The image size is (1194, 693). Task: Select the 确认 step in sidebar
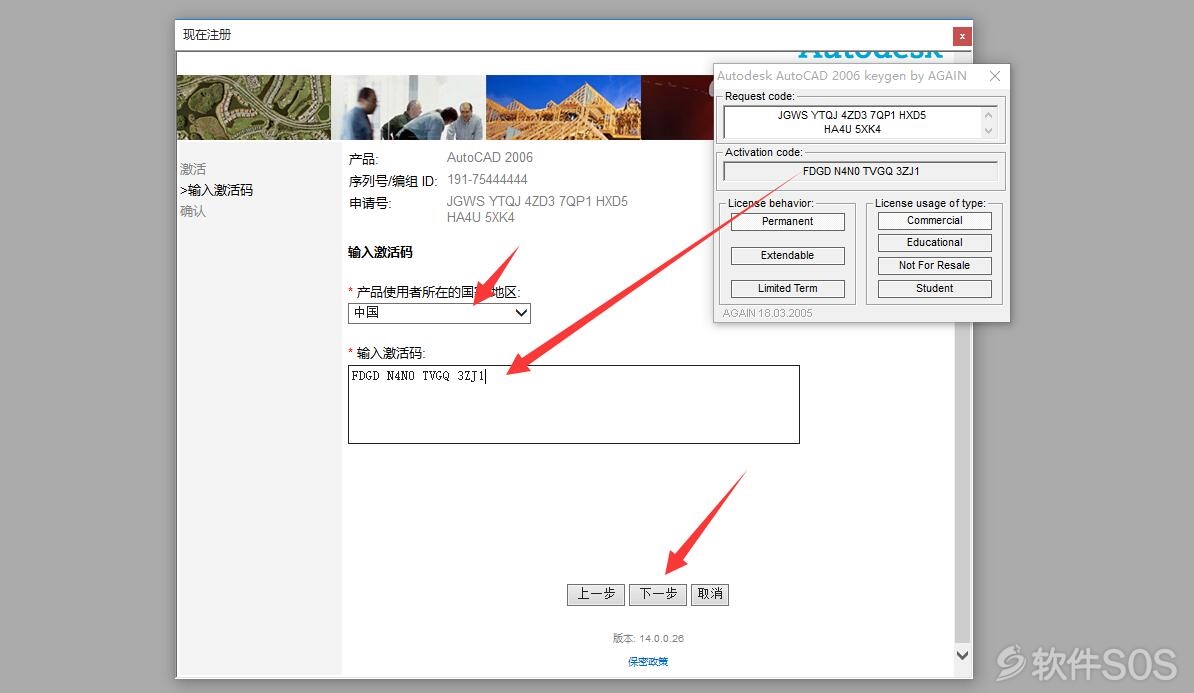tap(193, 211)
